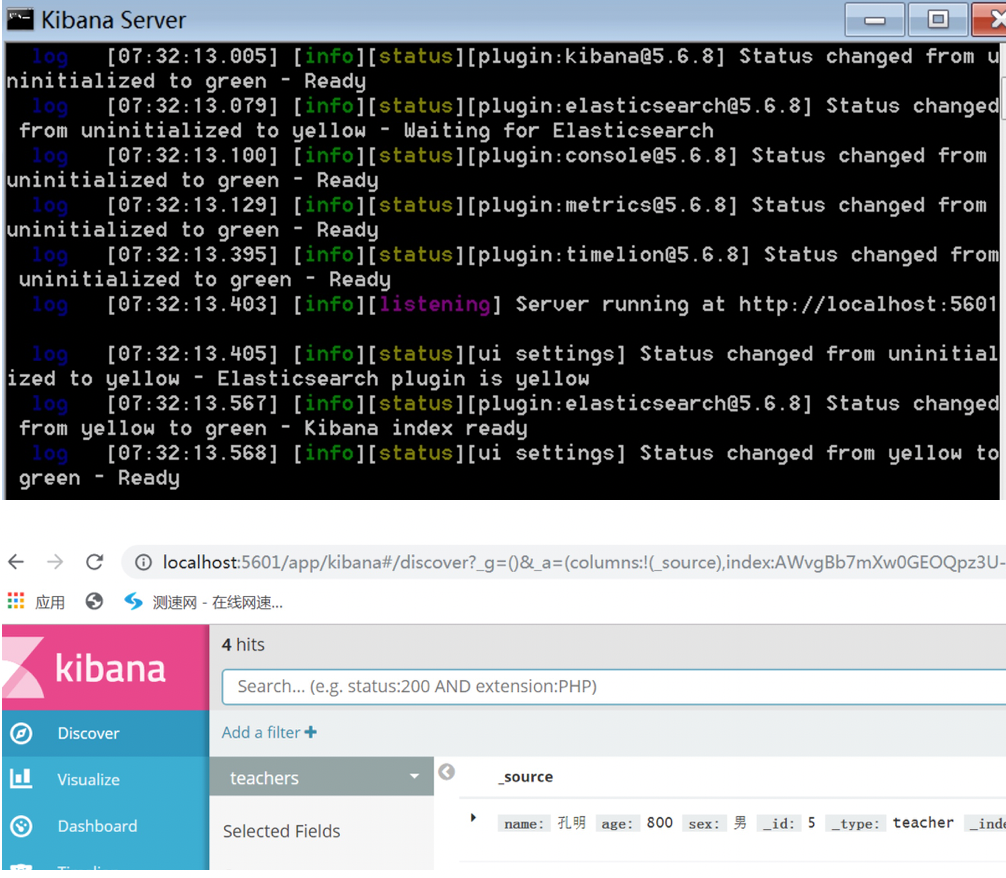Open the Dashboard gauge icon

tap(21, 825)
